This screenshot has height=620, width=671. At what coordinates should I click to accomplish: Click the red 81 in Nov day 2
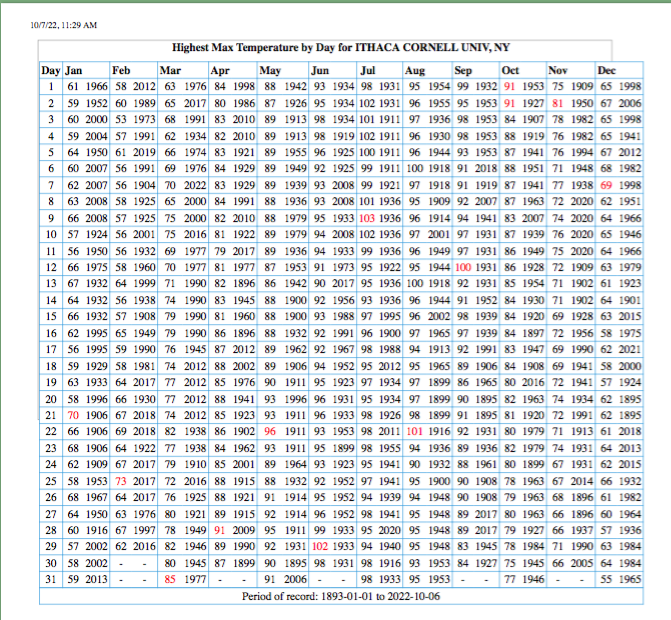point(558,104)
